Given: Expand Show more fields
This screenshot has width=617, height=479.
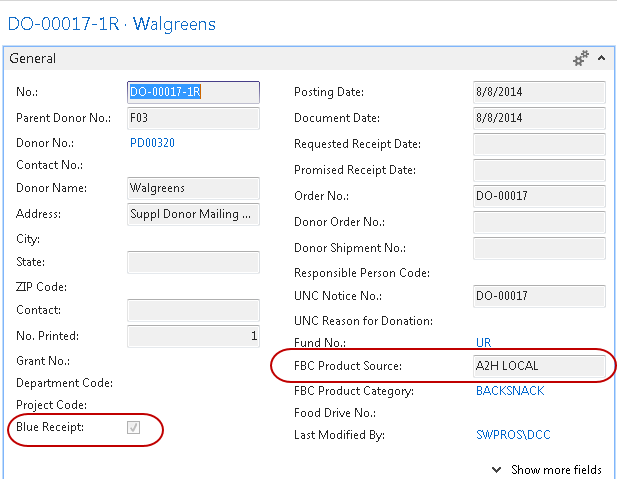Looking at the screenshot, I should coord(546,469).
